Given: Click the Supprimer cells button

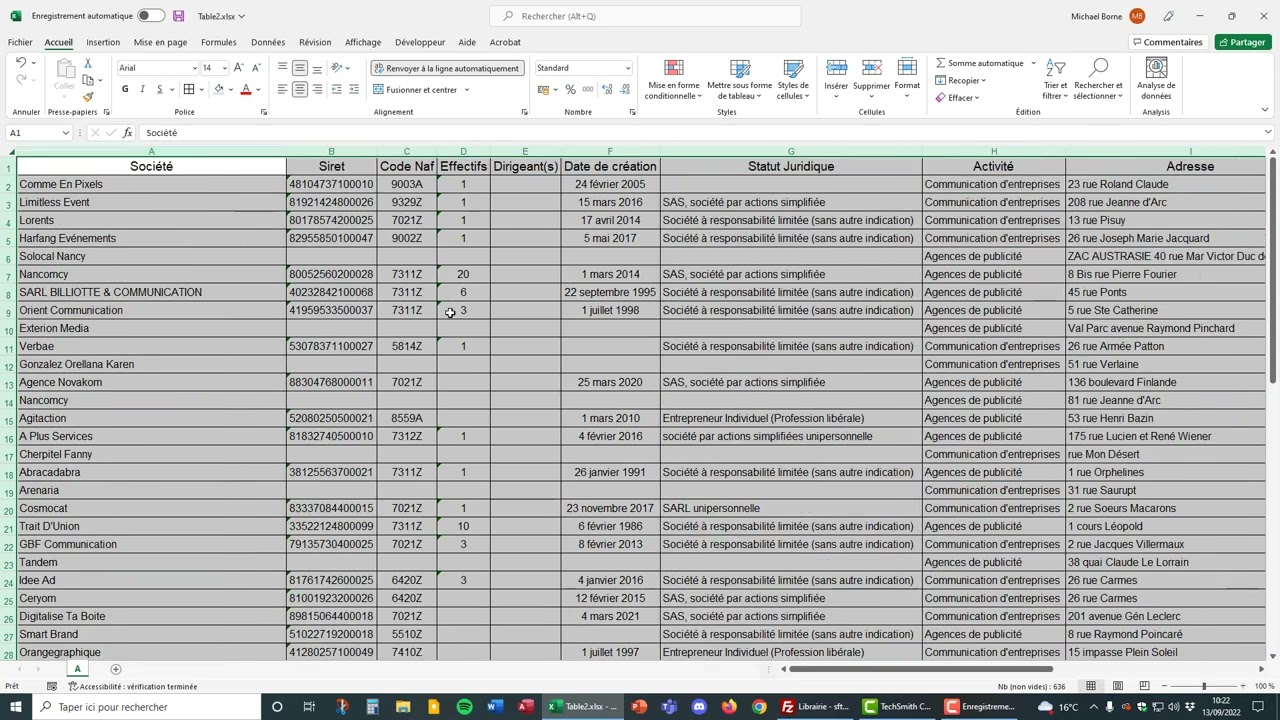Looking at the screenshot, I should pos(871,79).
